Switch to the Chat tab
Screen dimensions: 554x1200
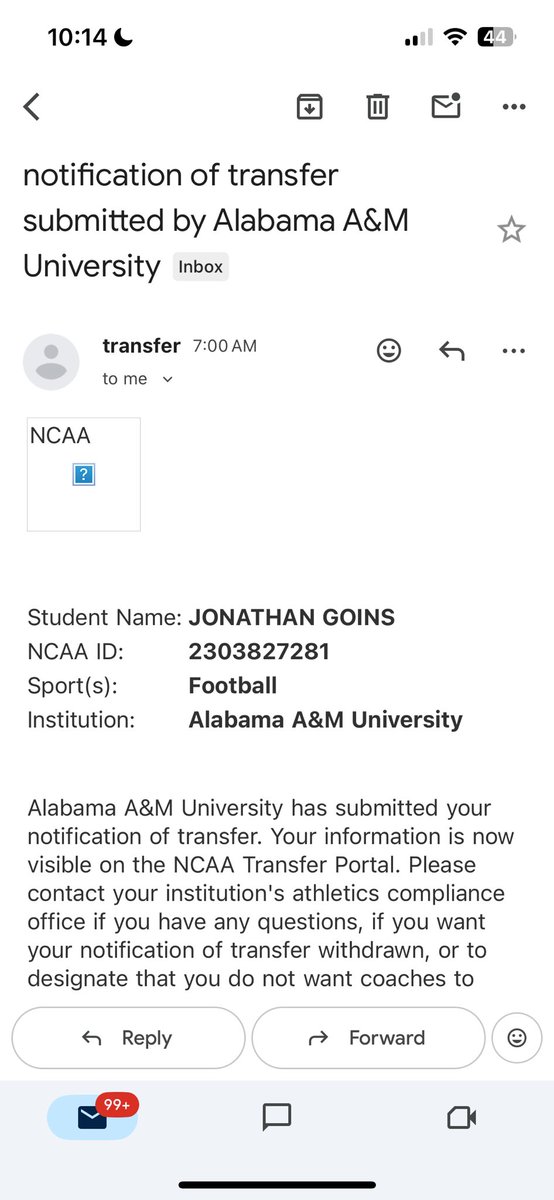(276, 1117)
